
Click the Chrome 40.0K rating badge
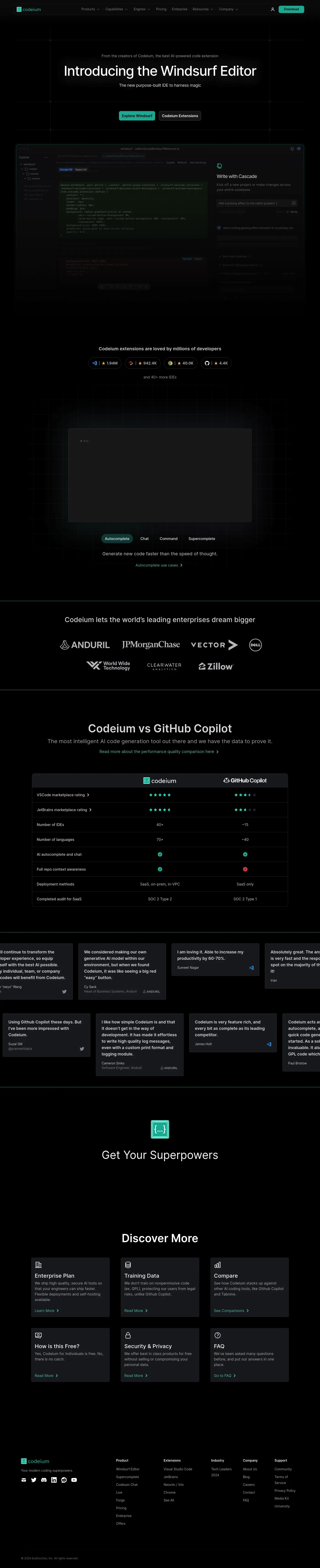[x=180, y=363]
